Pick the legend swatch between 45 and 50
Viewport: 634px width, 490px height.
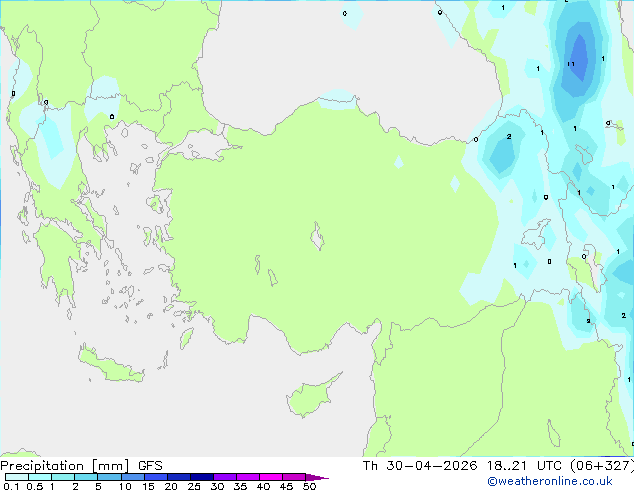tap(294, 477)
